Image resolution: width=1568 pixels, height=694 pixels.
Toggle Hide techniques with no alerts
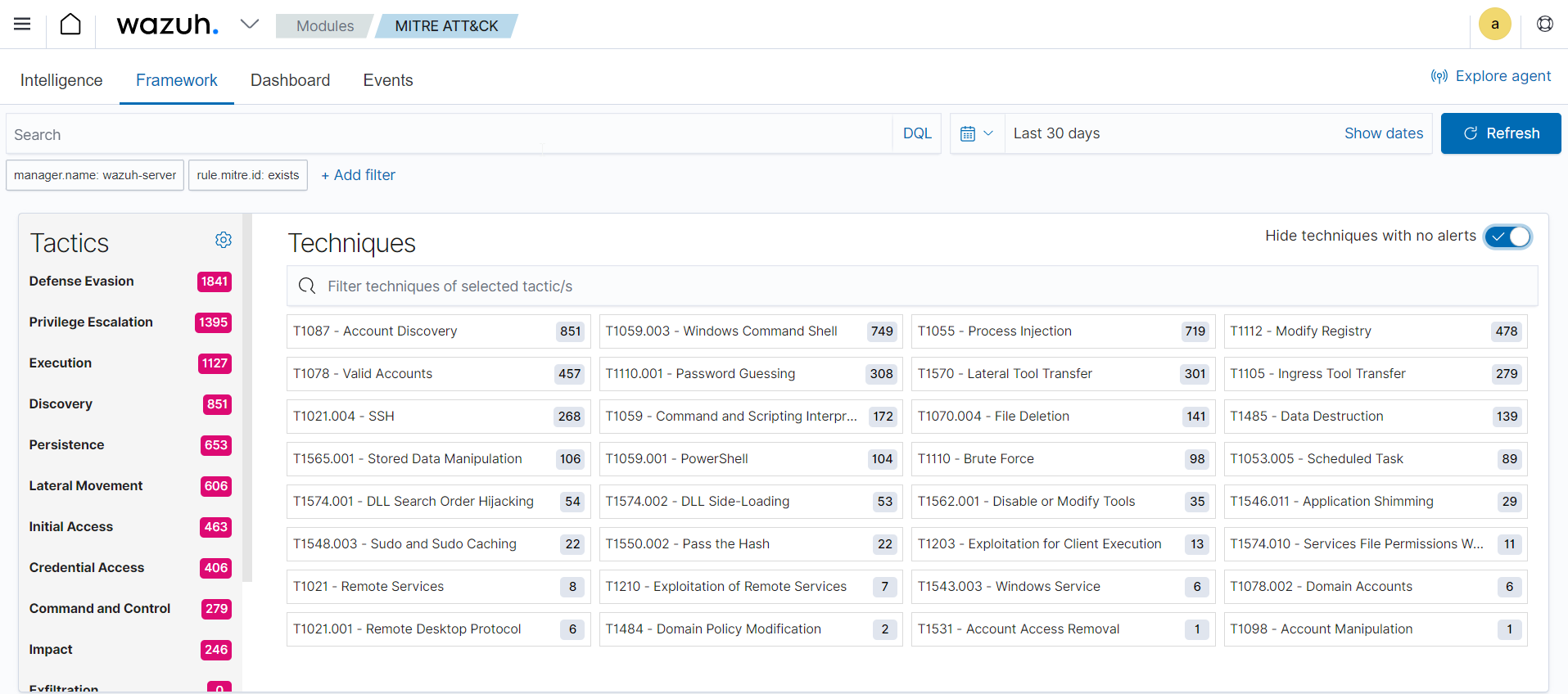pyautogui.click(x=1507, y=237)
